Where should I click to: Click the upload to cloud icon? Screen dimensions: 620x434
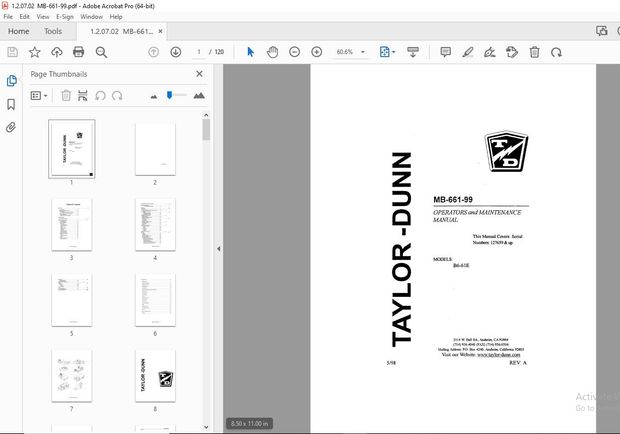pyautogui.click(x=57, y=52)
